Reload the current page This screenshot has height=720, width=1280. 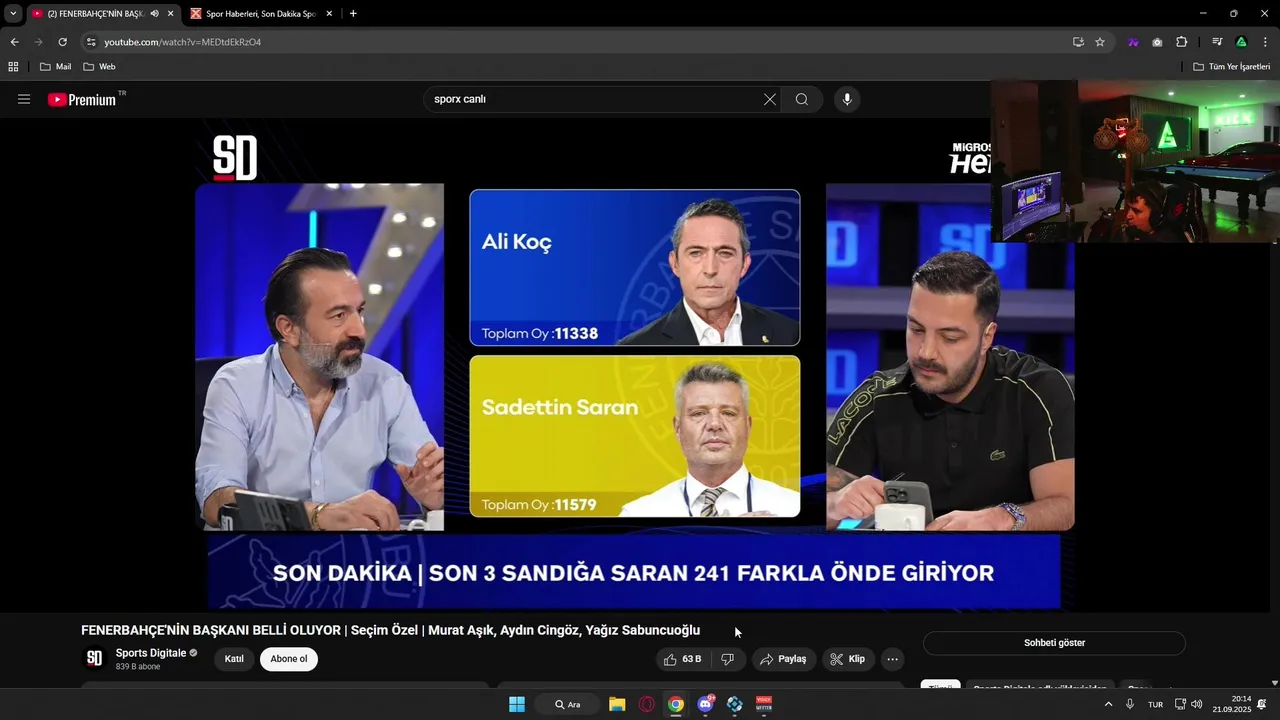(62, 42)
